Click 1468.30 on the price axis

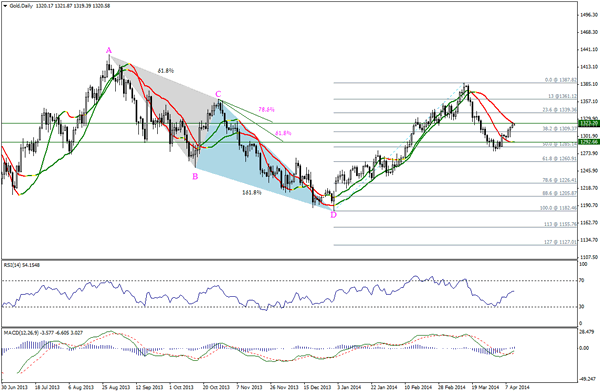589,32
